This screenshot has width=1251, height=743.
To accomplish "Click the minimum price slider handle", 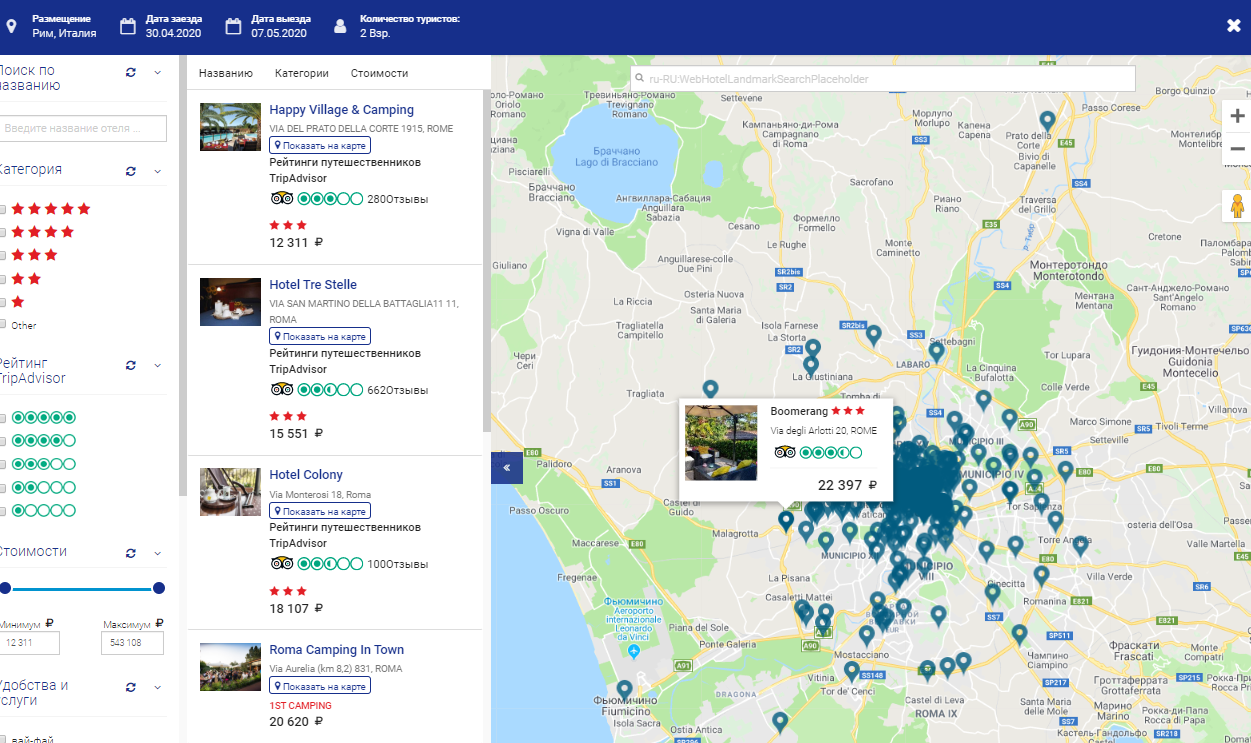I will [x=5, y=588].
